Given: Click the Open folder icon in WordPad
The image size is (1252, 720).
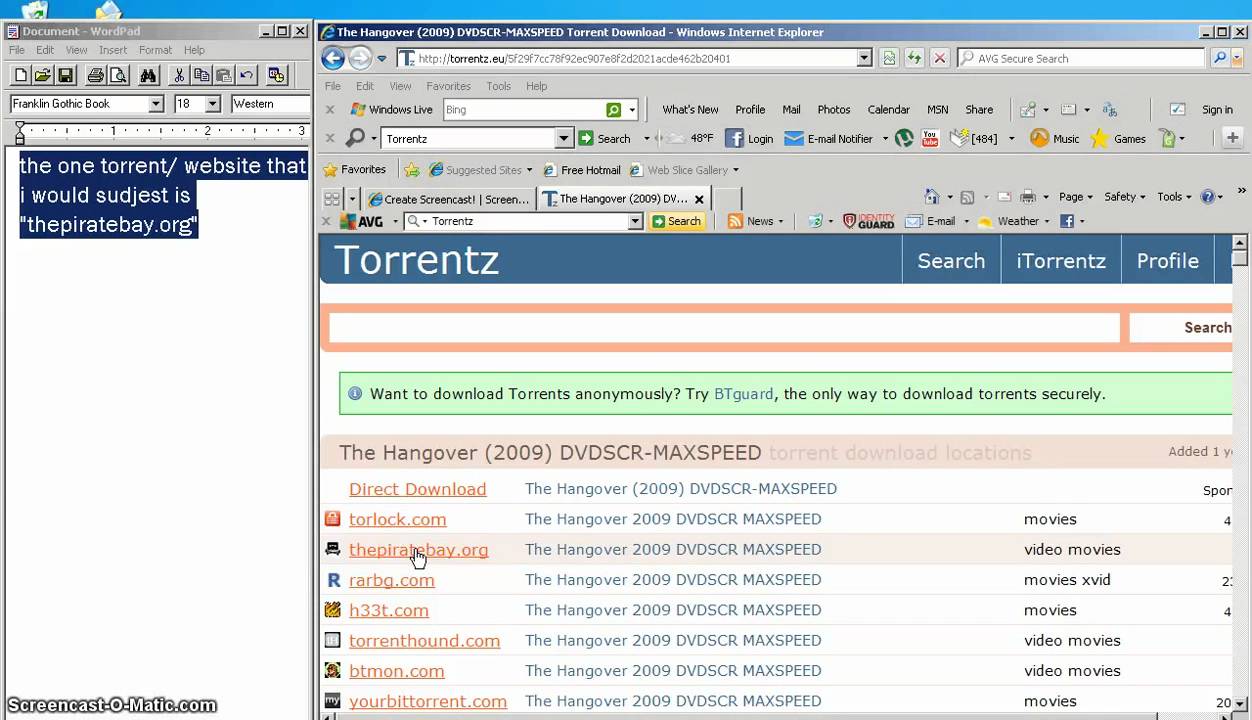Looking at the screenshot, I should tap(43, 75).
